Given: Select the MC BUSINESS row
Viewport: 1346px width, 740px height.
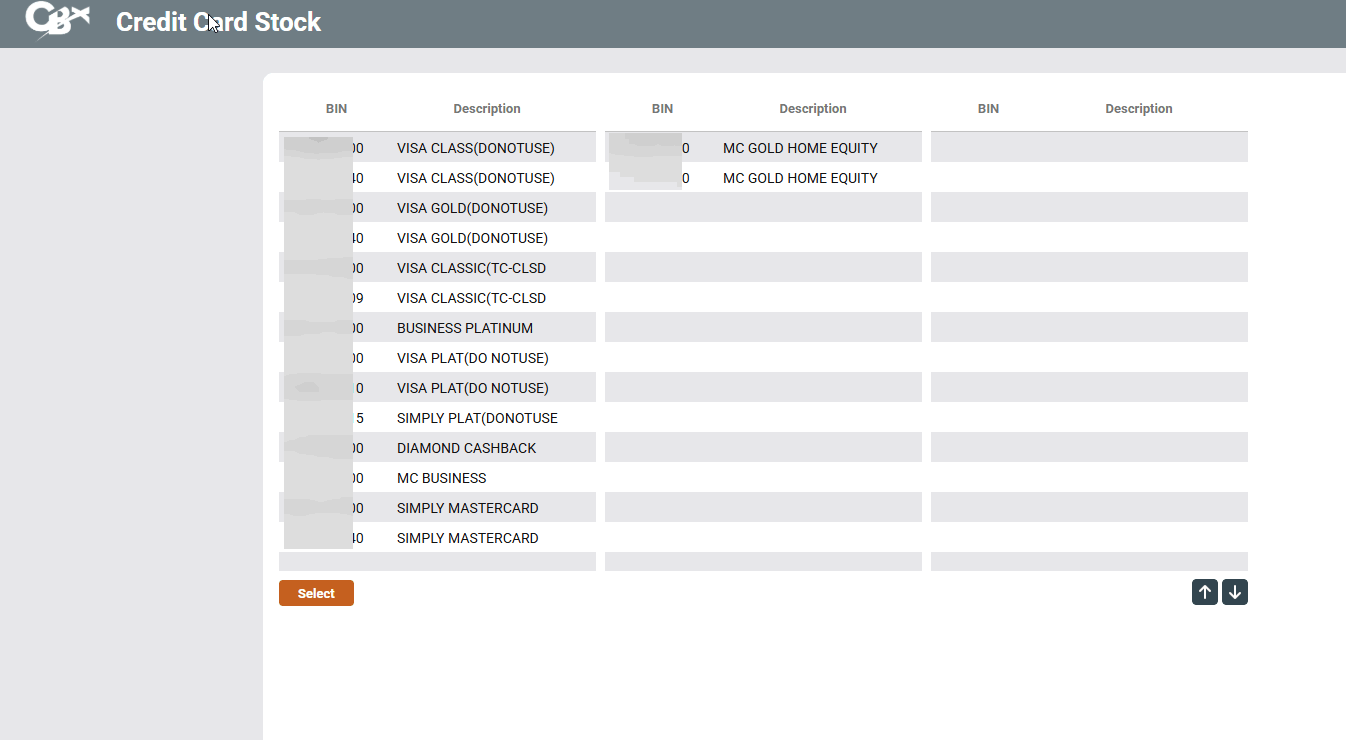Looking at the screenshot, I should coord(441,478).
